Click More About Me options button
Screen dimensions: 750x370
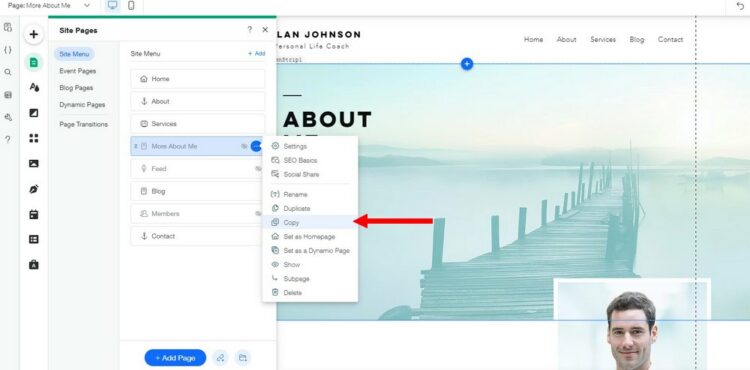click(256, 146)
